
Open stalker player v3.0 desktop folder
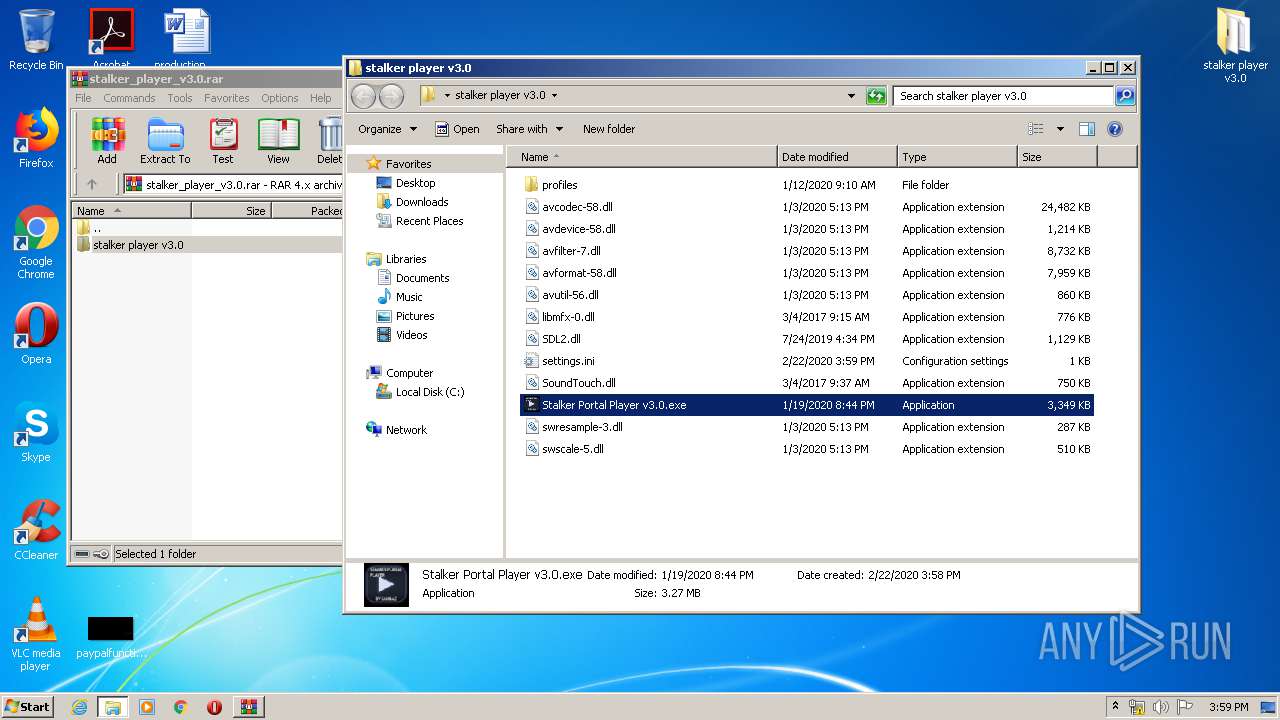click(x=1235, y=45)
